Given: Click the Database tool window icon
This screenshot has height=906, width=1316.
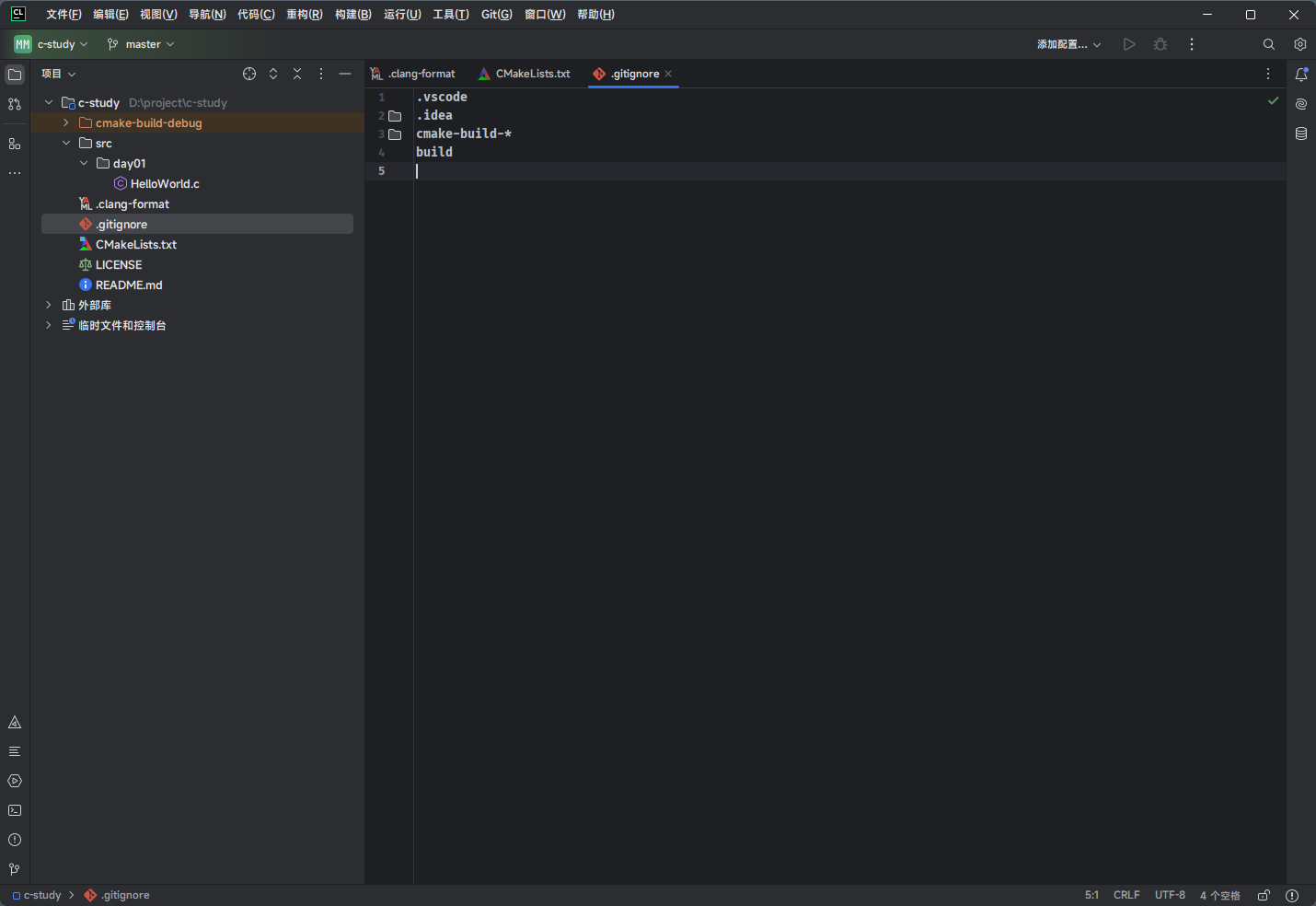Looking at the screenshot, I should pyautogui.click(x=1301, y=134).
